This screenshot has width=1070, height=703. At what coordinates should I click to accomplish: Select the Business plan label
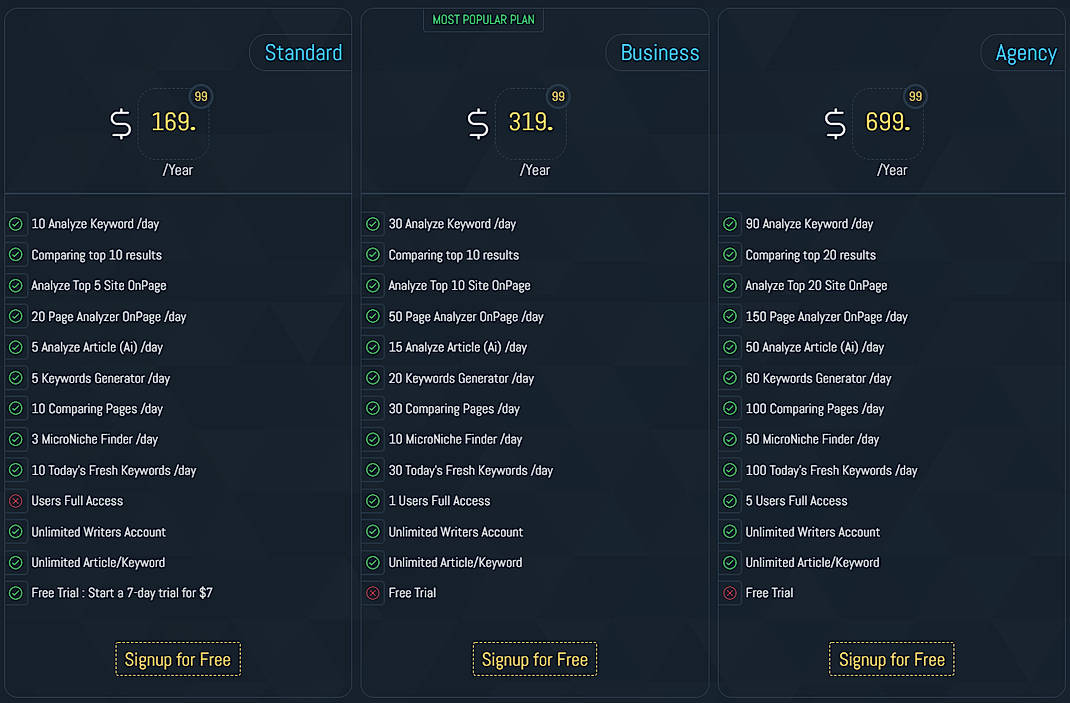tap(657, 53)
